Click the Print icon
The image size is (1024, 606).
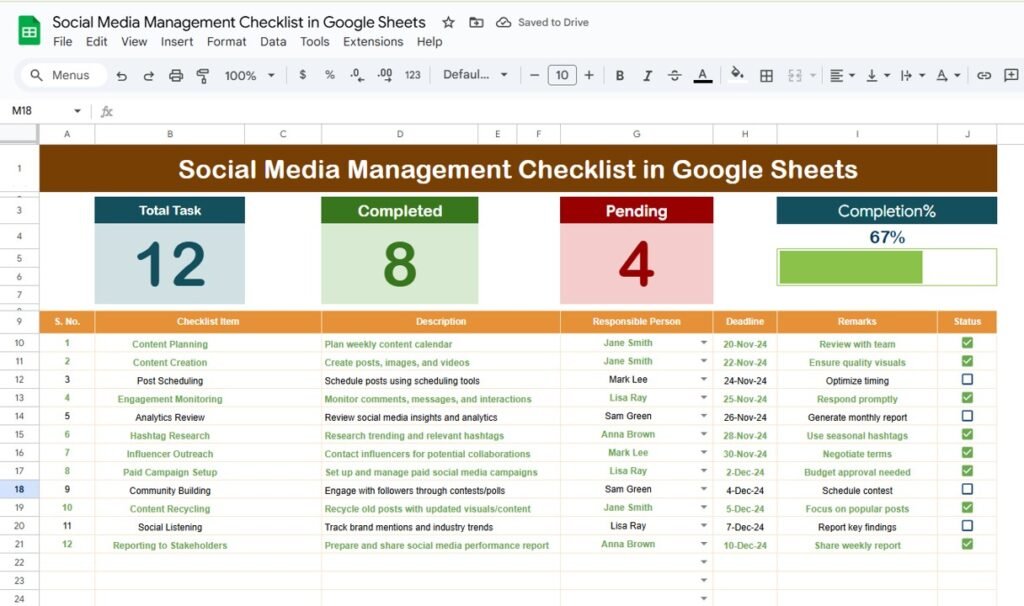(176, 75)
